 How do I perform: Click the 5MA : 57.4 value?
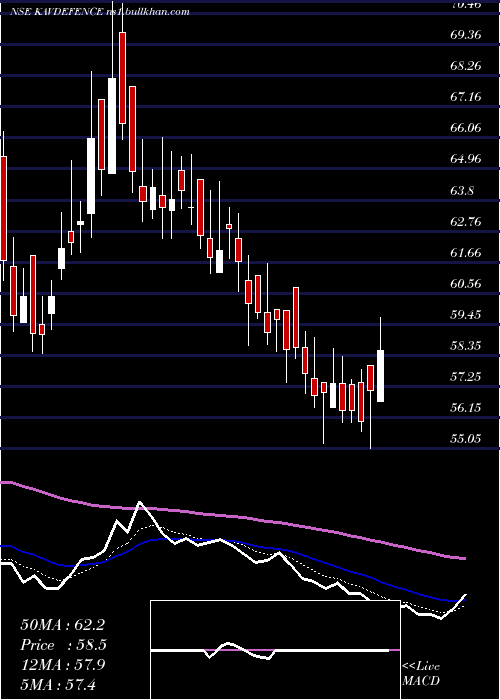[58, 684]
